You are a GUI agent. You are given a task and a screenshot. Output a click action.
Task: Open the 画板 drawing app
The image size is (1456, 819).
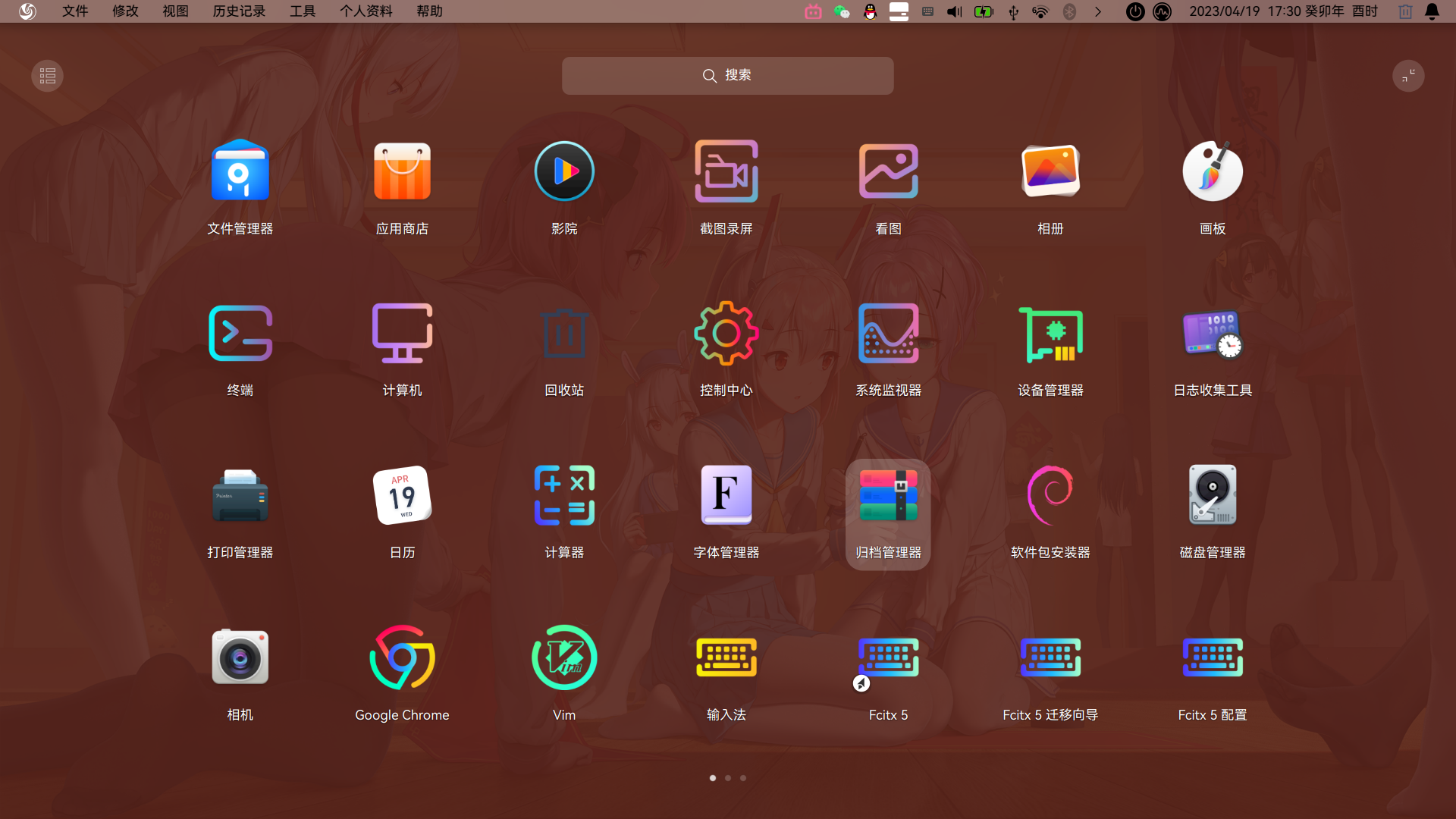coord(1212,171)
